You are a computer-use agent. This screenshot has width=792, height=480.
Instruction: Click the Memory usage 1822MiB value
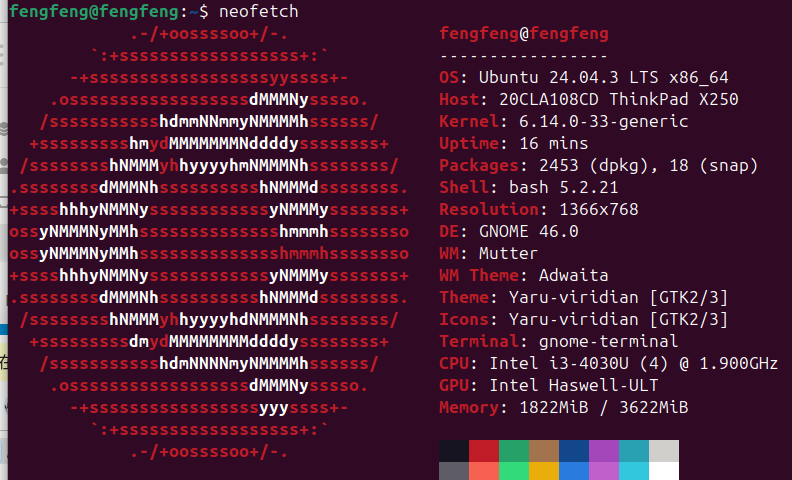(554, 407)
